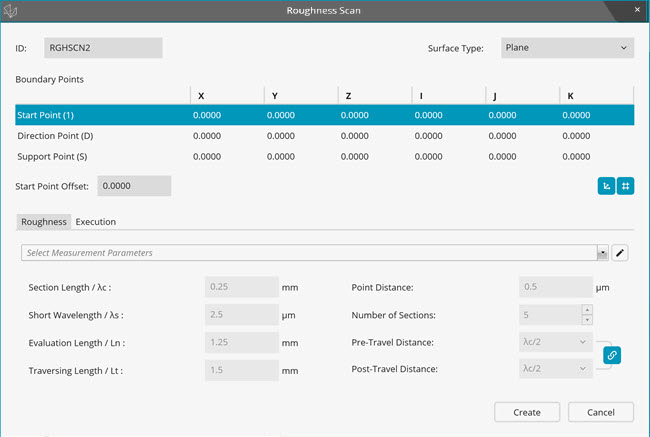This screenshot has width=650, height=437.
Task: Toggle the link pre/post-travel distance icon
Action: [612, 355]
